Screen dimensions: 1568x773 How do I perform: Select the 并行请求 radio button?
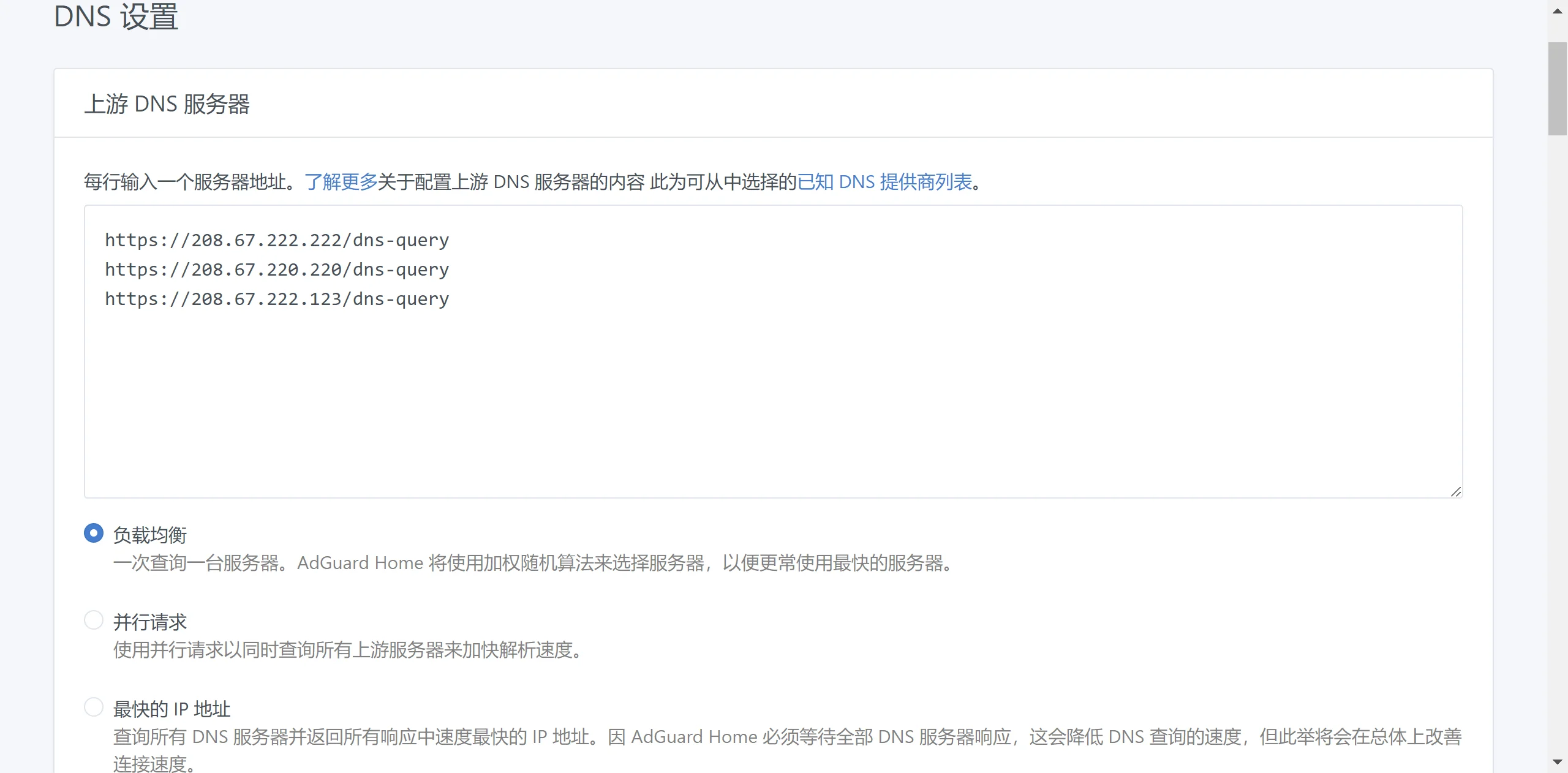(x=94, y=620)
